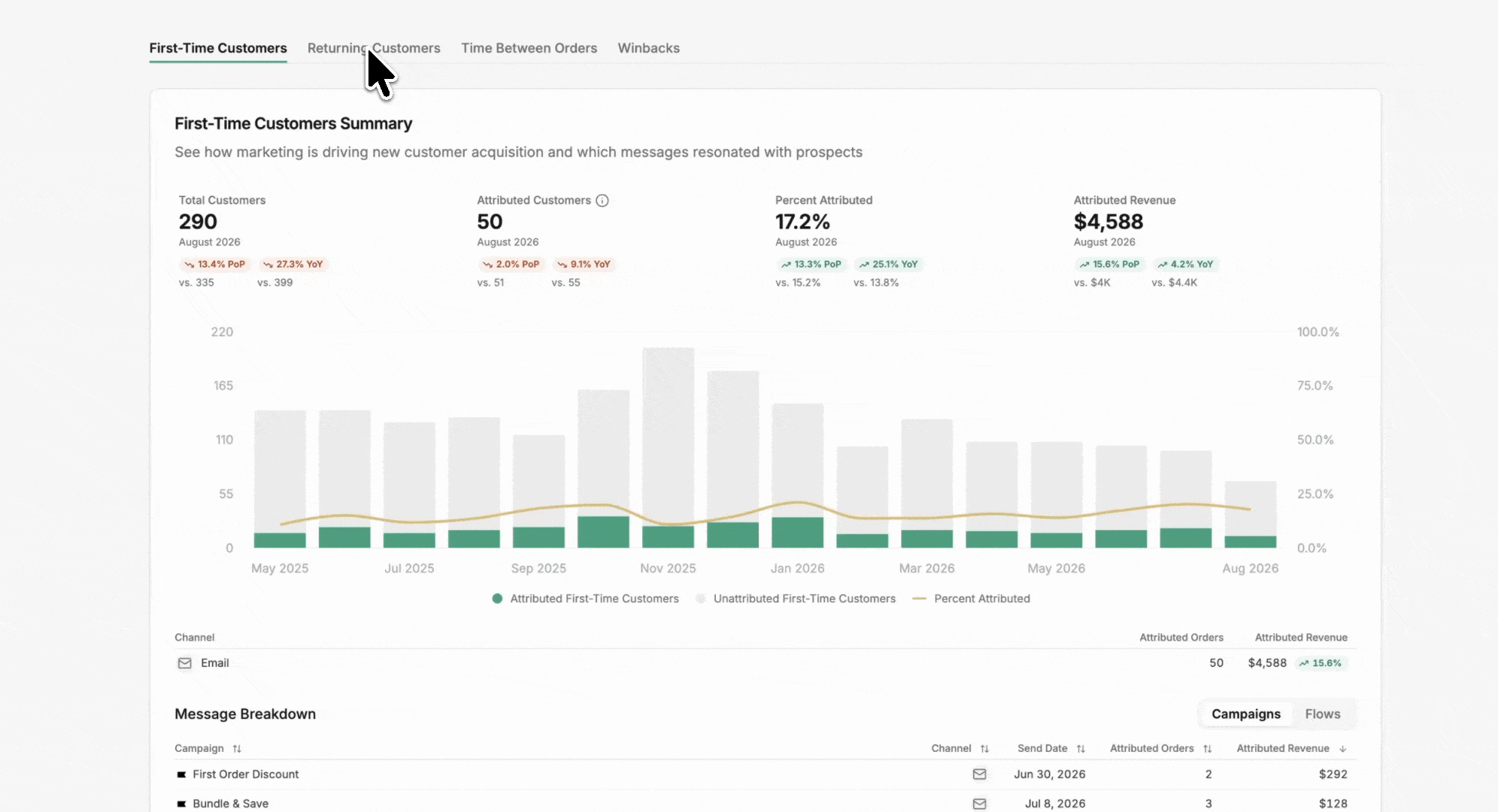Viewport: 1498px width, 812px height.
Task: Toggle Unattributed First-Time Customers legend series
Action: (x=796, y=598)
